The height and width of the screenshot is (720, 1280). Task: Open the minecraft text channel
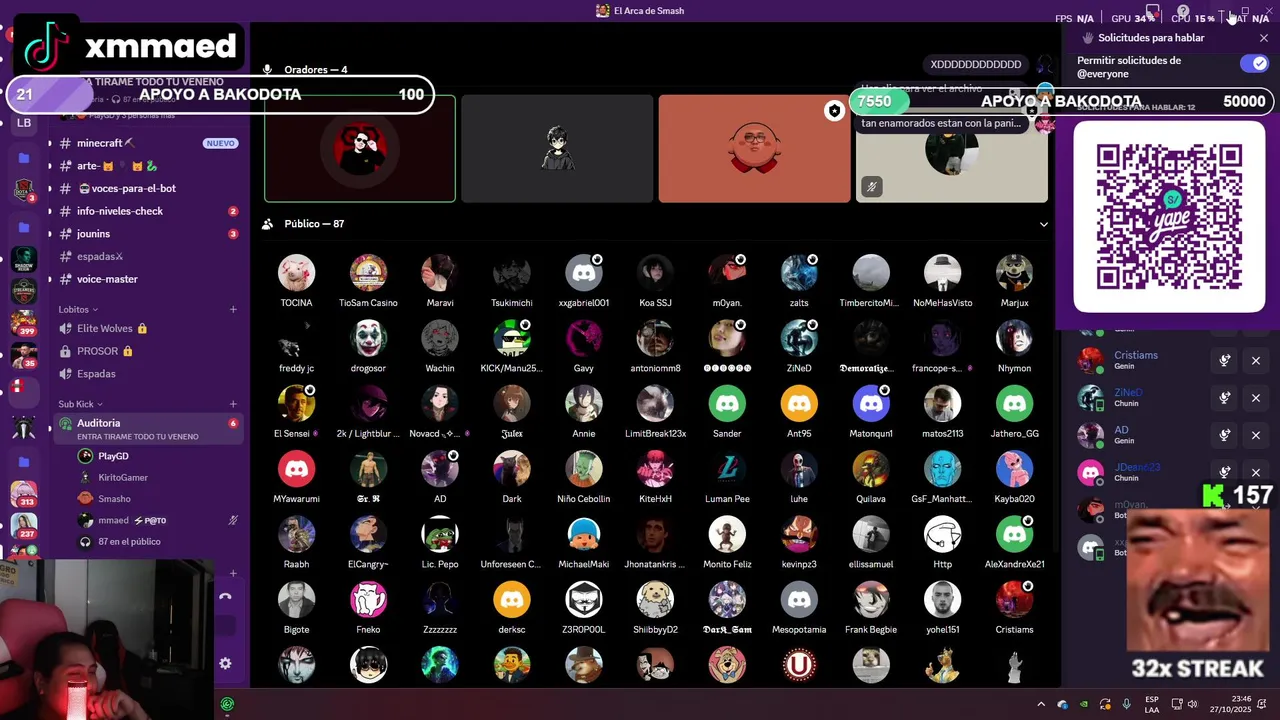point(148,143)
